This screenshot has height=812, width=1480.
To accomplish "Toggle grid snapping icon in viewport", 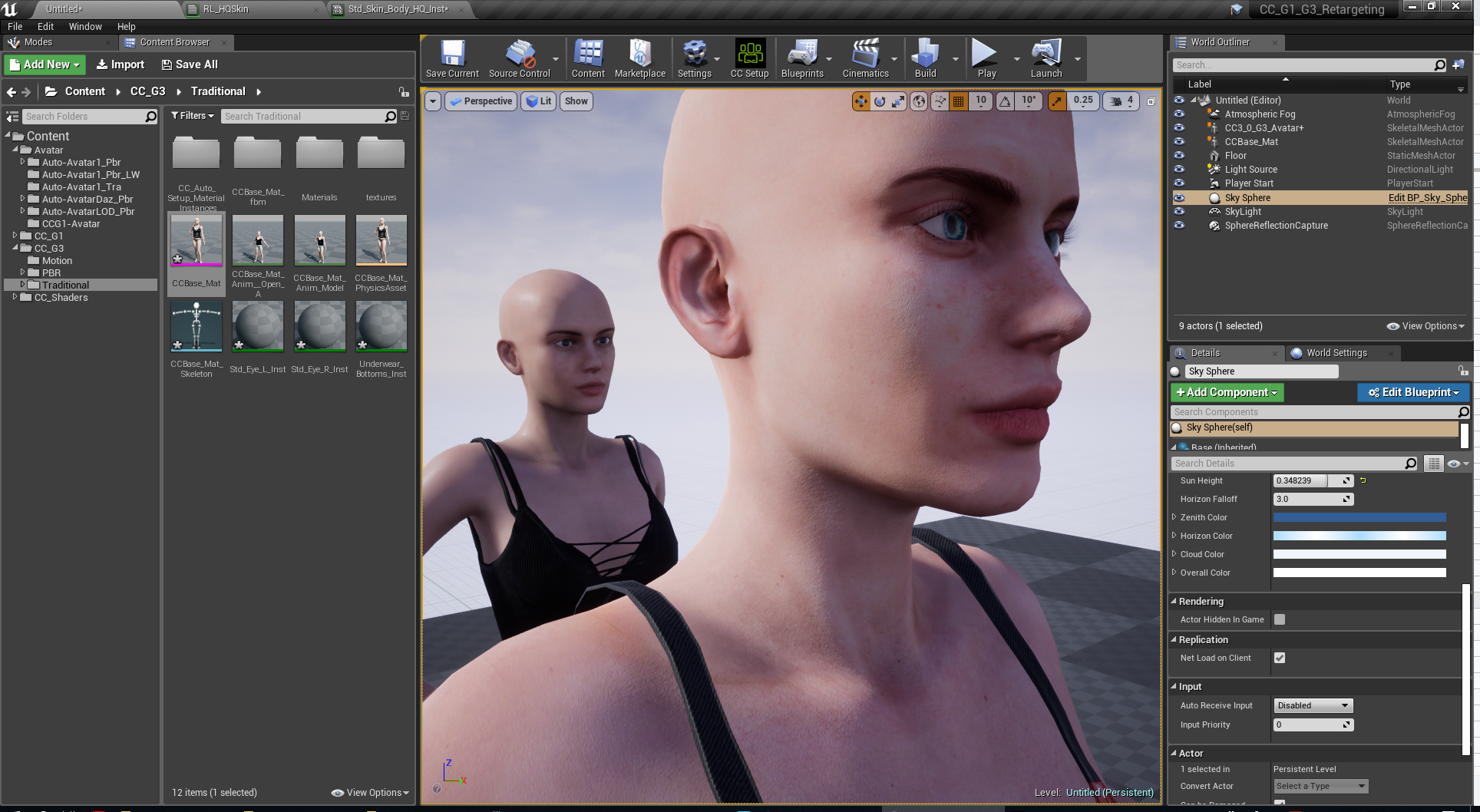I will point(959,101).
